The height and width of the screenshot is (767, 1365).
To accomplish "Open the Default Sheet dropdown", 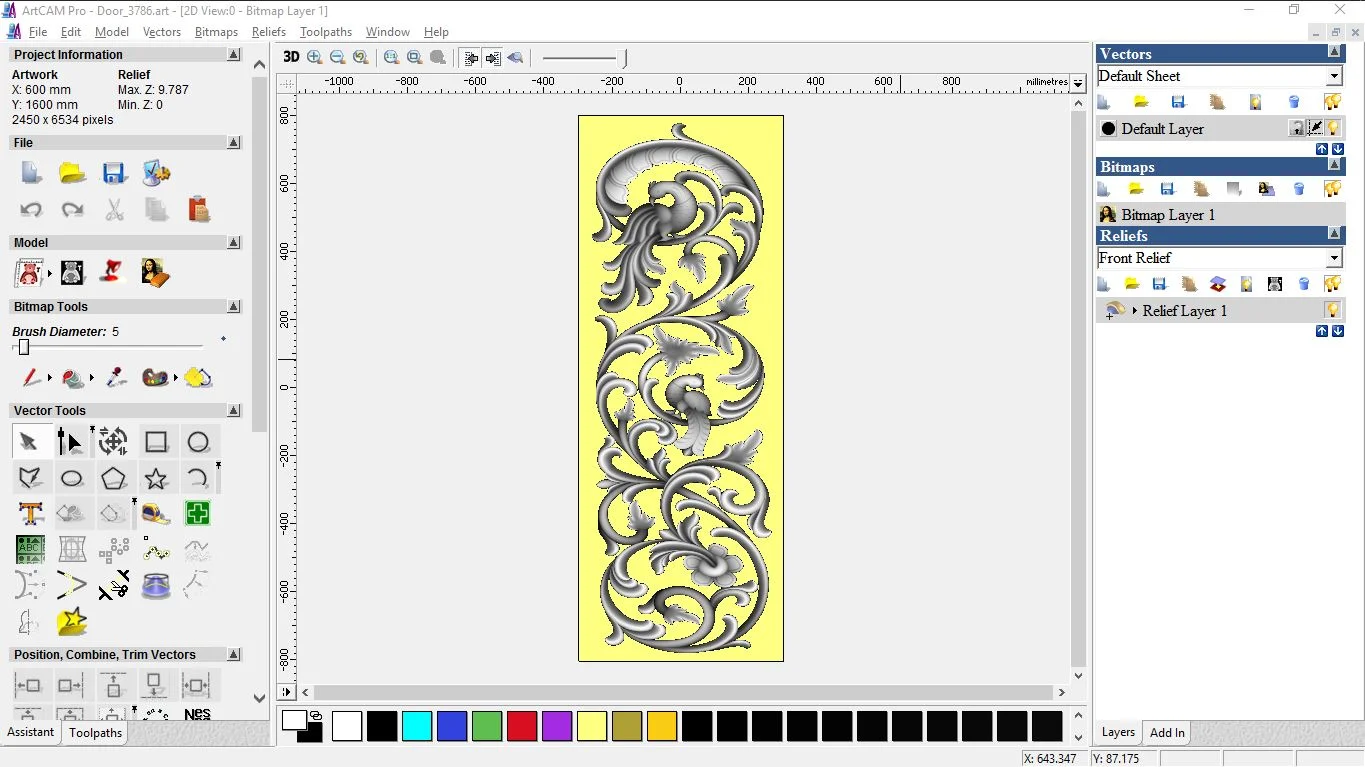I will point(1334,77).
